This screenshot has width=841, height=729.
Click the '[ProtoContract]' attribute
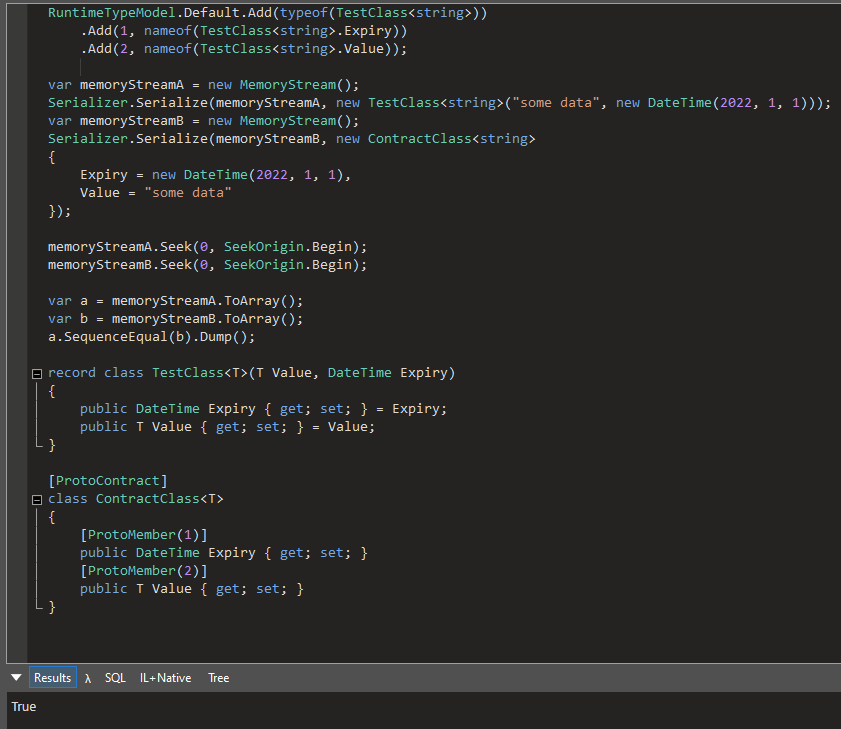pyautogui.click(x=108, y=481)
